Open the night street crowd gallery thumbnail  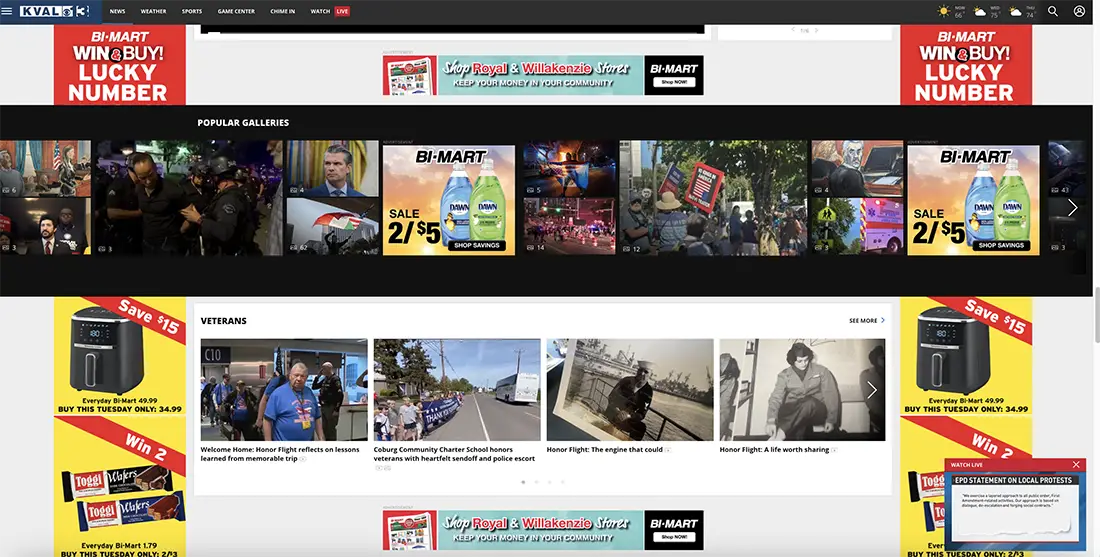(x=570, y=227)
